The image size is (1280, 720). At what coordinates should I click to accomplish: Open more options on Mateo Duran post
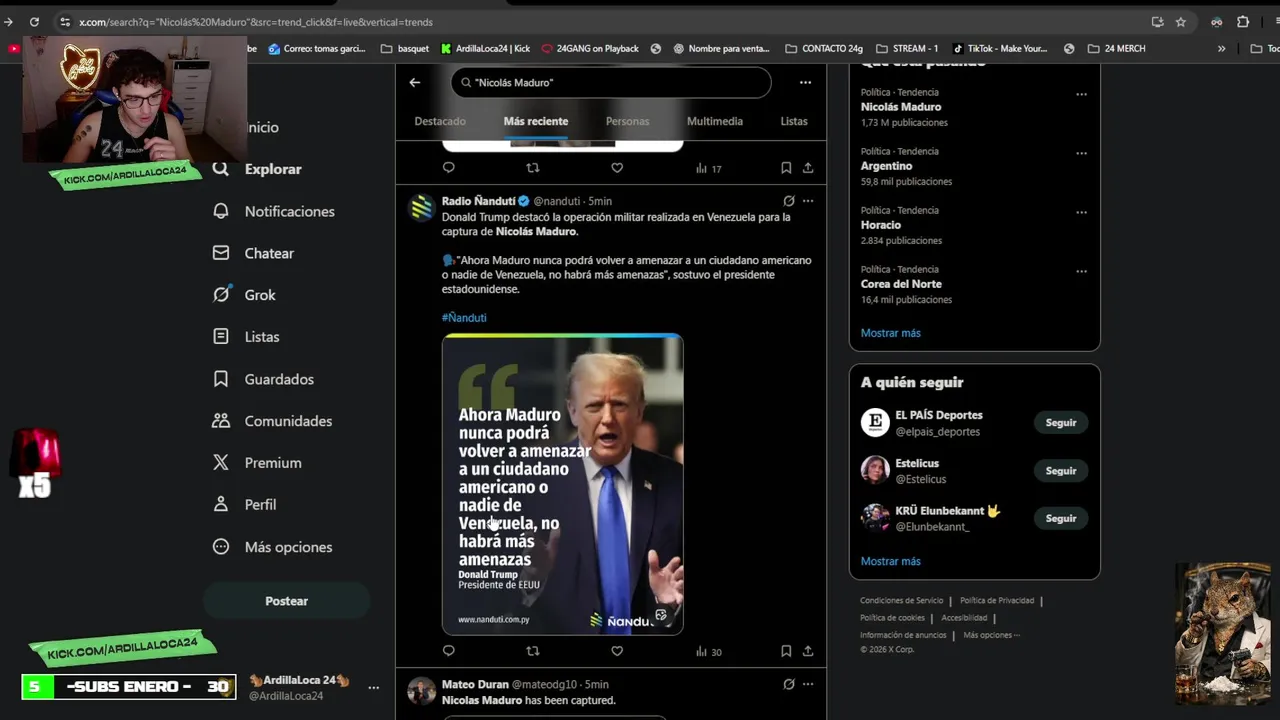(x=808, y=684)
